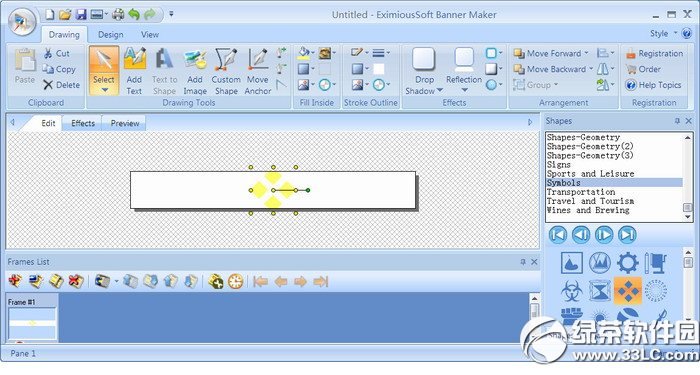Select Sports and Leisure category
Image resolution: width=700 pixels, height=375 pixels.
pos(590,174)
